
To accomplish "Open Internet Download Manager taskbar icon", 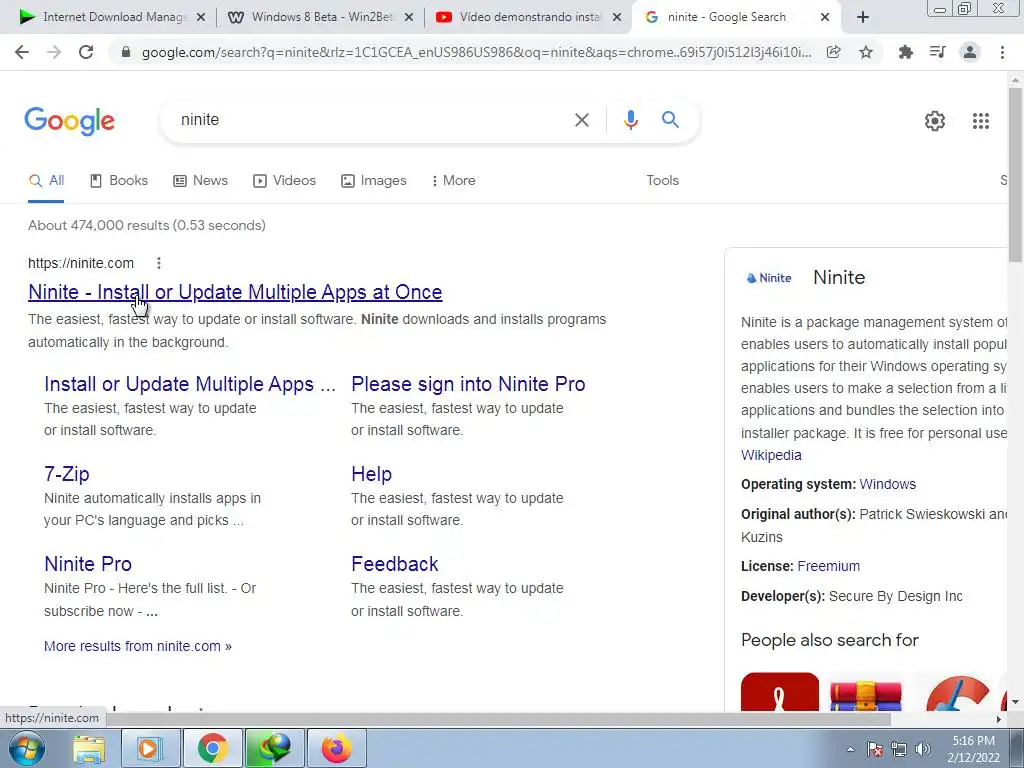I will [x=274, y=748].
